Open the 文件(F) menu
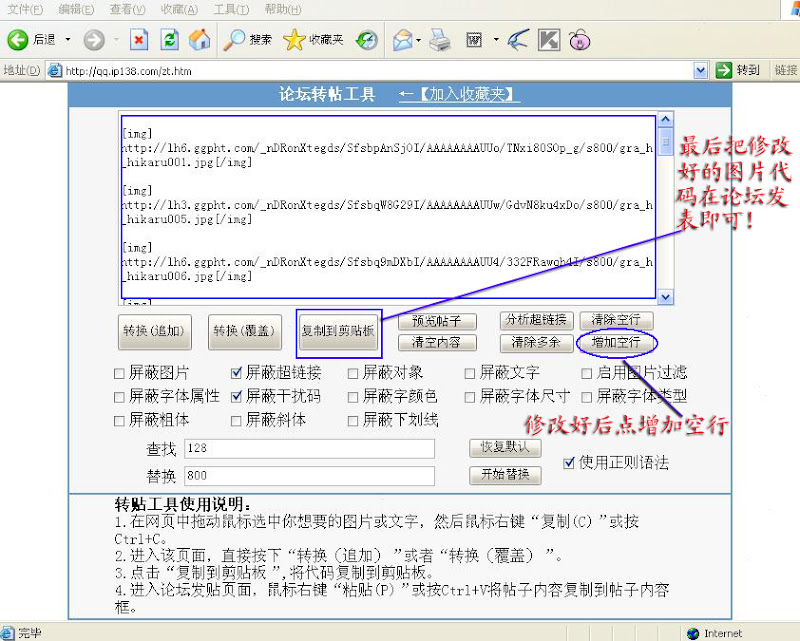The height and width of the screenshot is (641, 800). 26,9
